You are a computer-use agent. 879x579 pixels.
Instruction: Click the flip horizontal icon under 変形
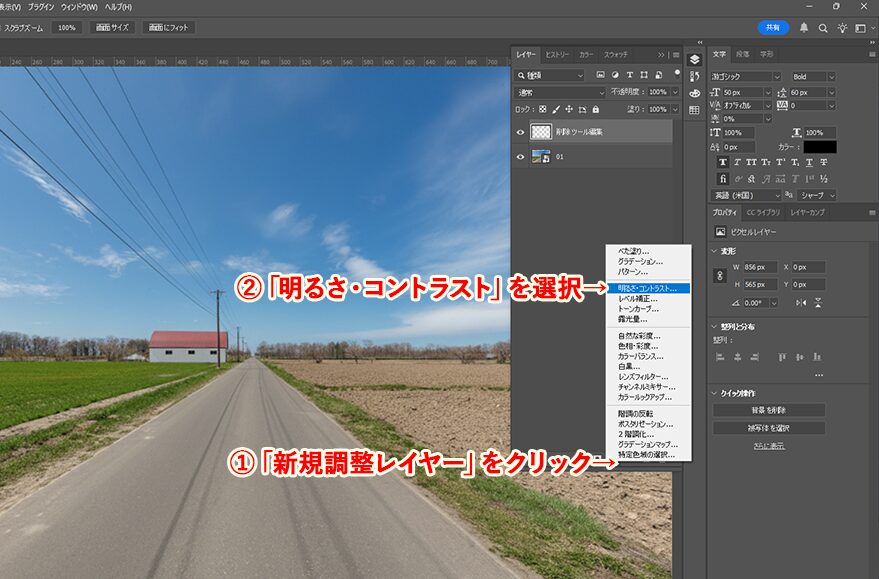pos(800,302)
